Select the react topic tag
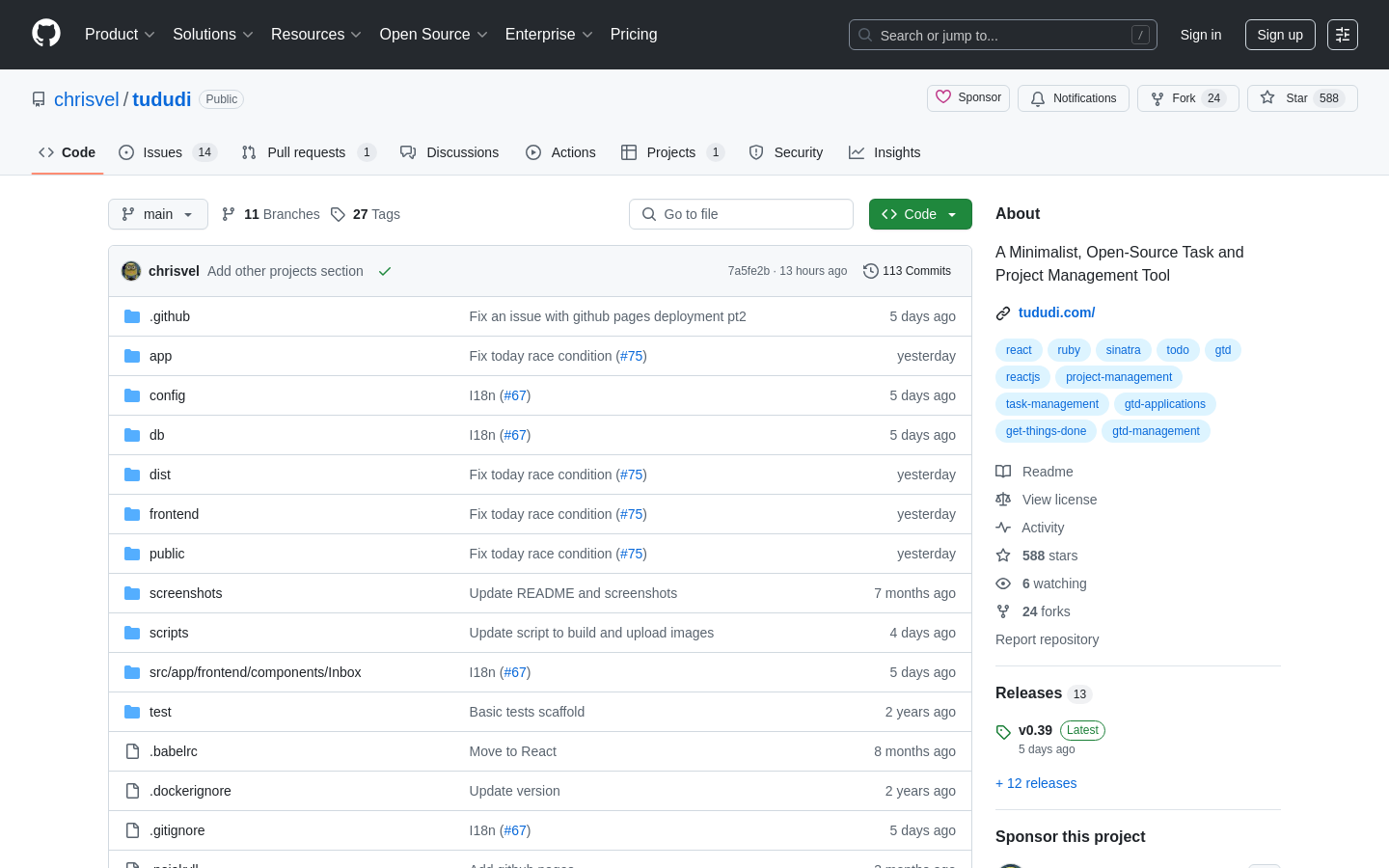 (1019, 350)
